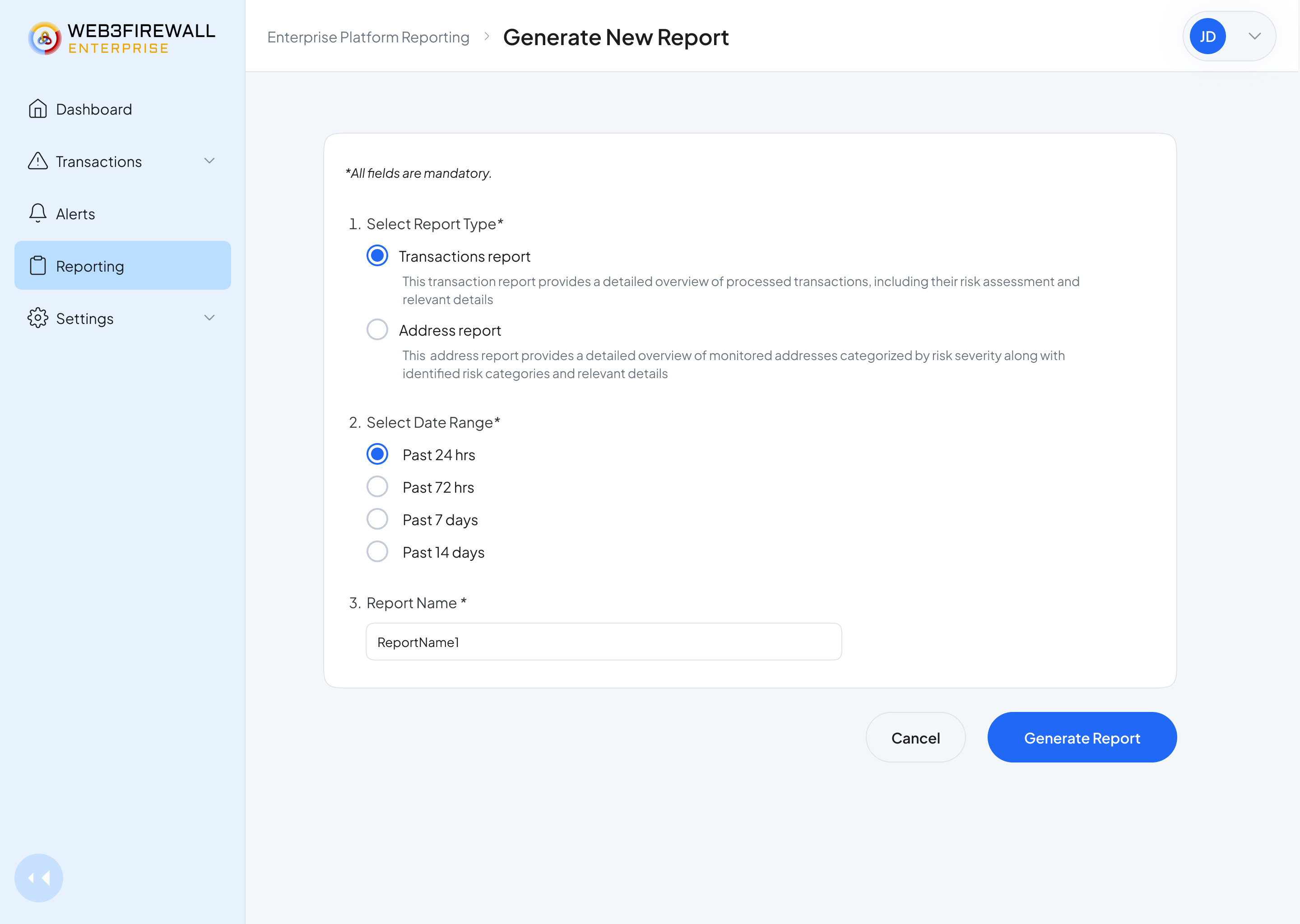Click the Settings gear icon
This screenshot has height=924, width=1300.
37,318
